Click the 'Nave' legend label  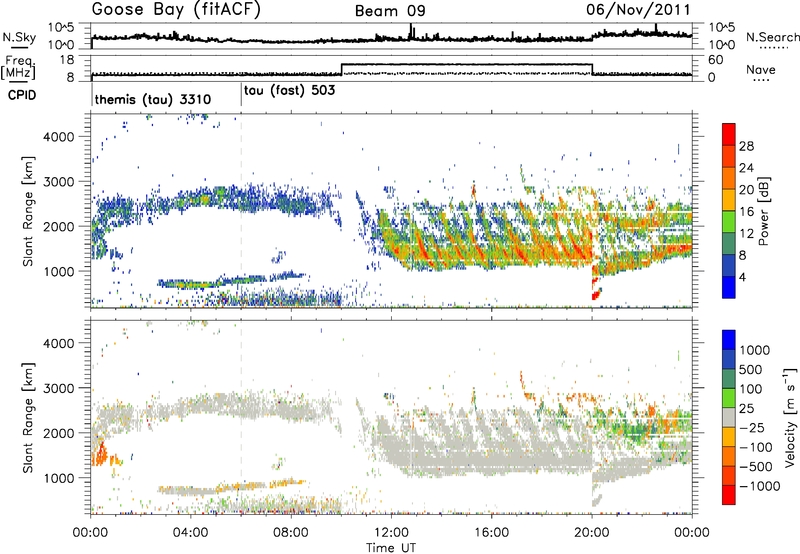click(761, 70)
